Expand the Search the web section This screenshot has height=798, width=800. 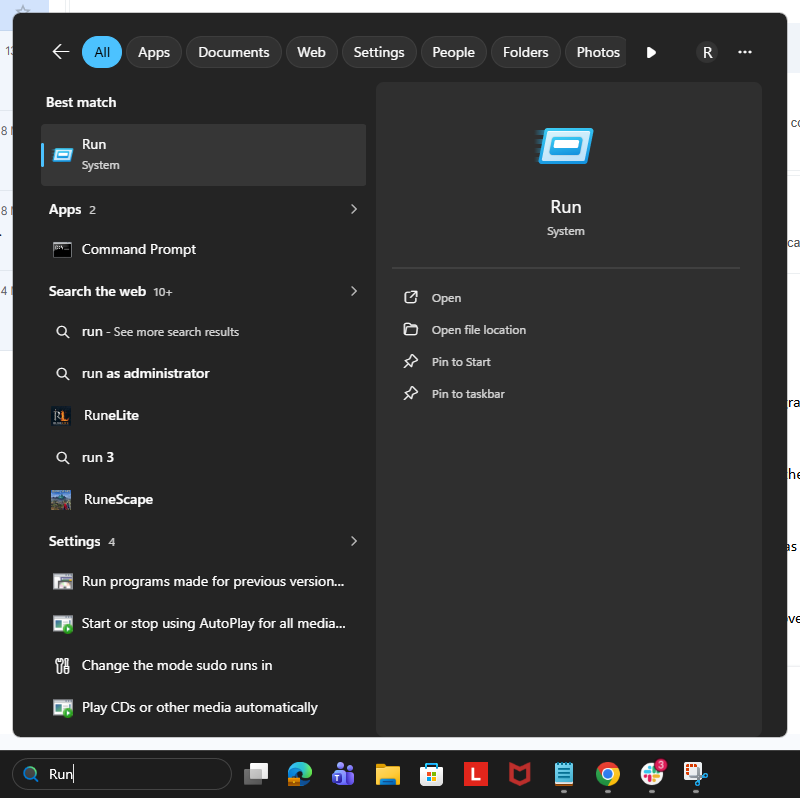pyautogui.click(x=354, y=291)
